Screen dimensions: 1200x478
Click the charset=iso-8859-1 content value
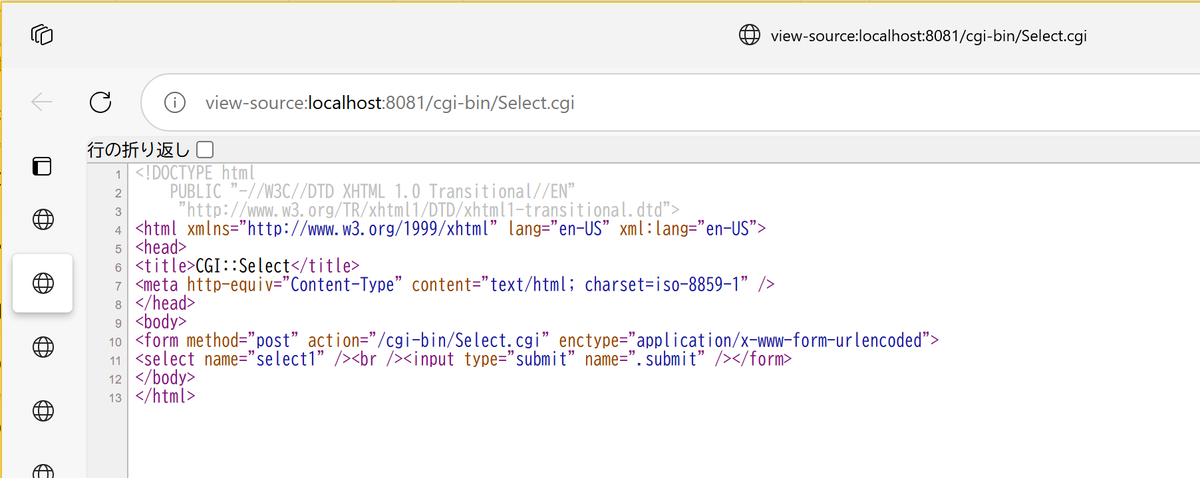664,285
